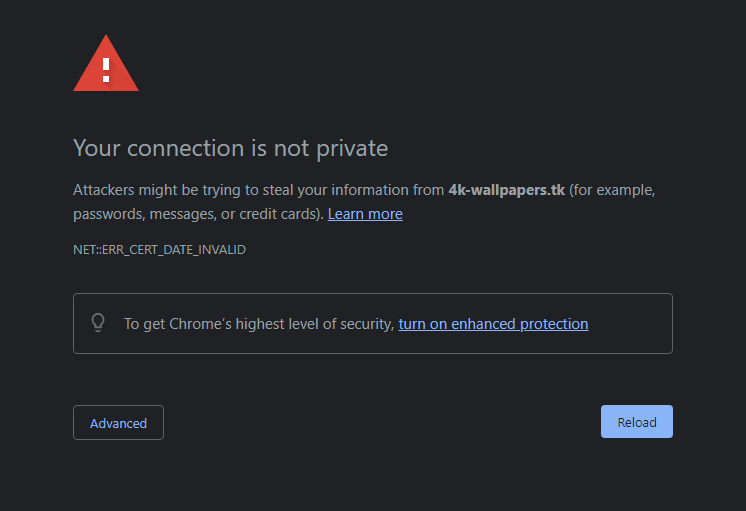The width and height of the screenshot is (746, 511).
Task: Open the Learn more link
Action: 365,214
